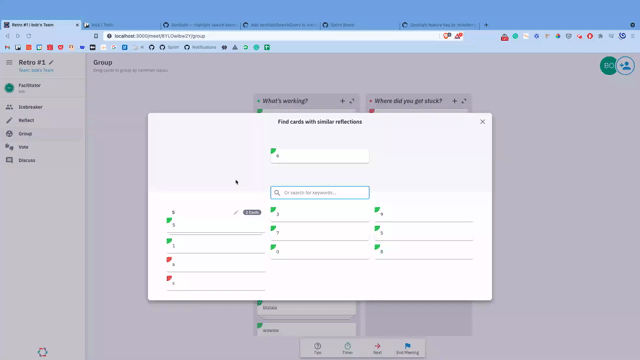Select the green card labeled 0
The height and width of the screenshot is (360, 640).
point(320,251)
